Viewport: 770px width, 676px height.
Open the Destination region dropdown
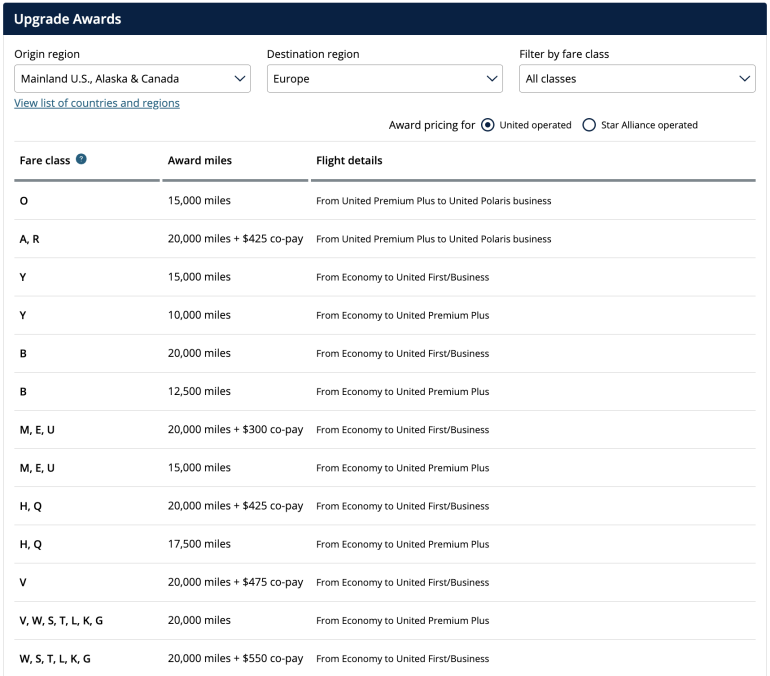click(x=384, y=79)
